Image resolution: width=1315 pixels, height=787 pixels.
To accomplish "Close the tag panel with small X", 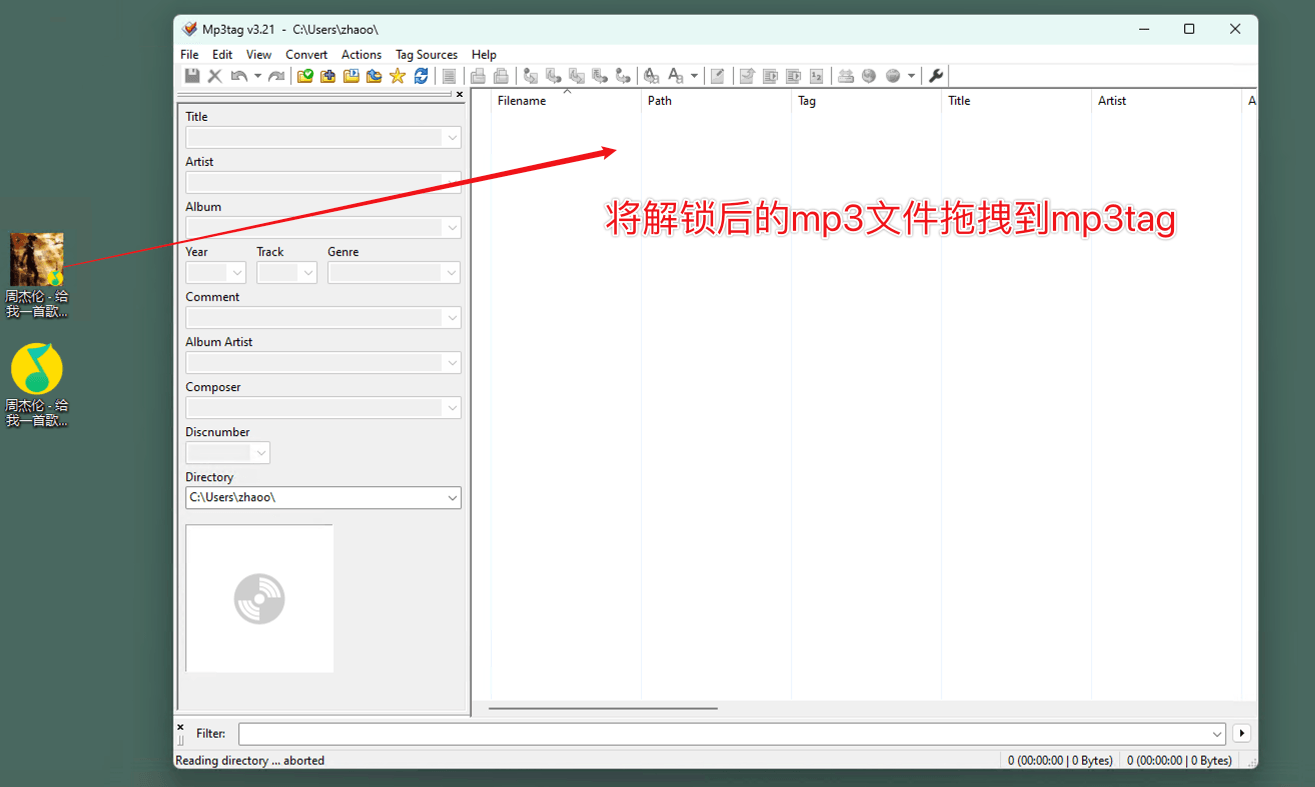I will (459, 95).
